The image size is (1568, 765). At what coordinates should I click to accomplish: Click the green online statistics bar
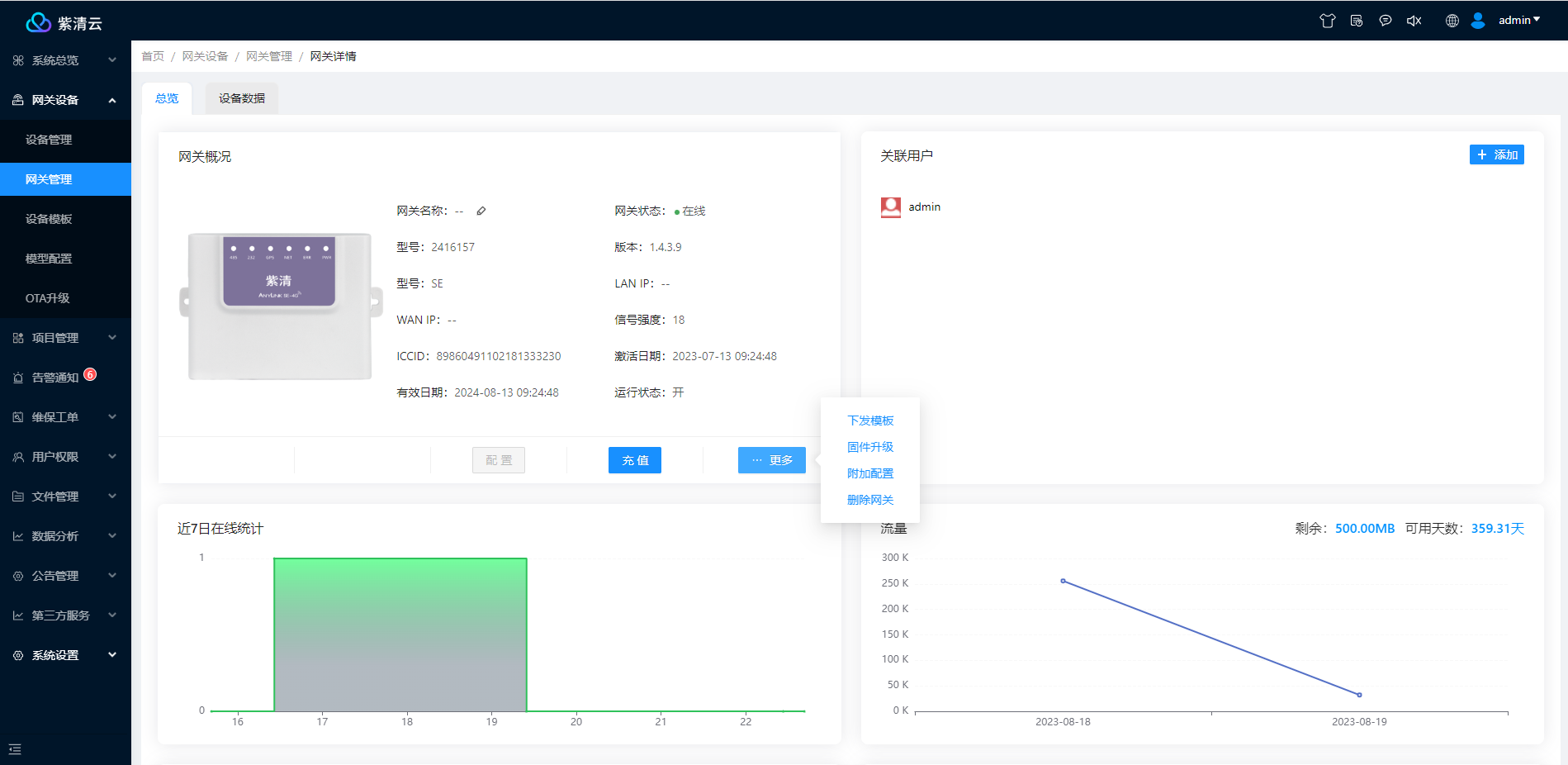click(x=400, y=634)
